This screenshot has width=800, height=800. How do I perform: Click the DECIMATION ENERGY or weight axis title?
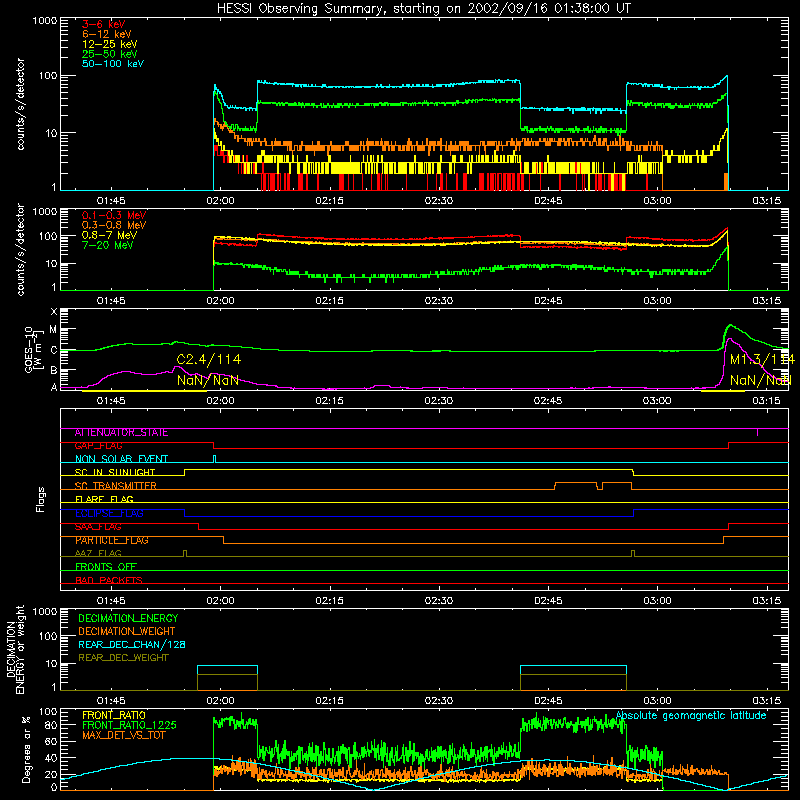[x=16, y=650]
